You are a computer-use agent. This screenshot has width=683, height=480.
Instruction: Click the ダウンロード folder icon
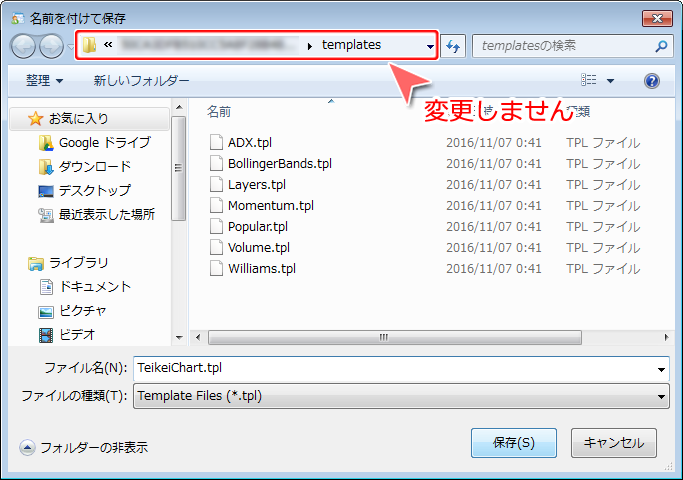coord(46,167)
